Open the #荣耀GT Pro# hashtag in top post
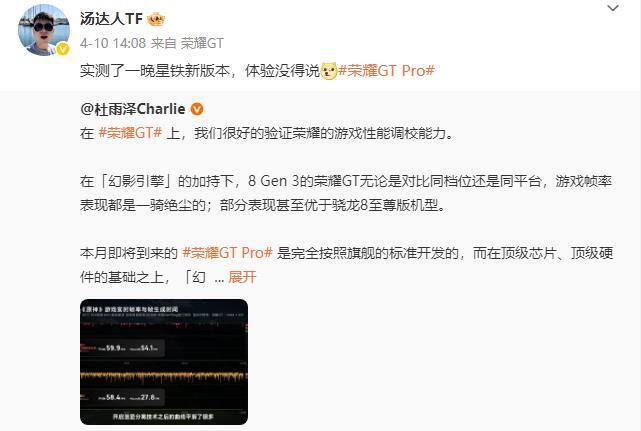Screen dimensions: 641x431 (386, 71)
